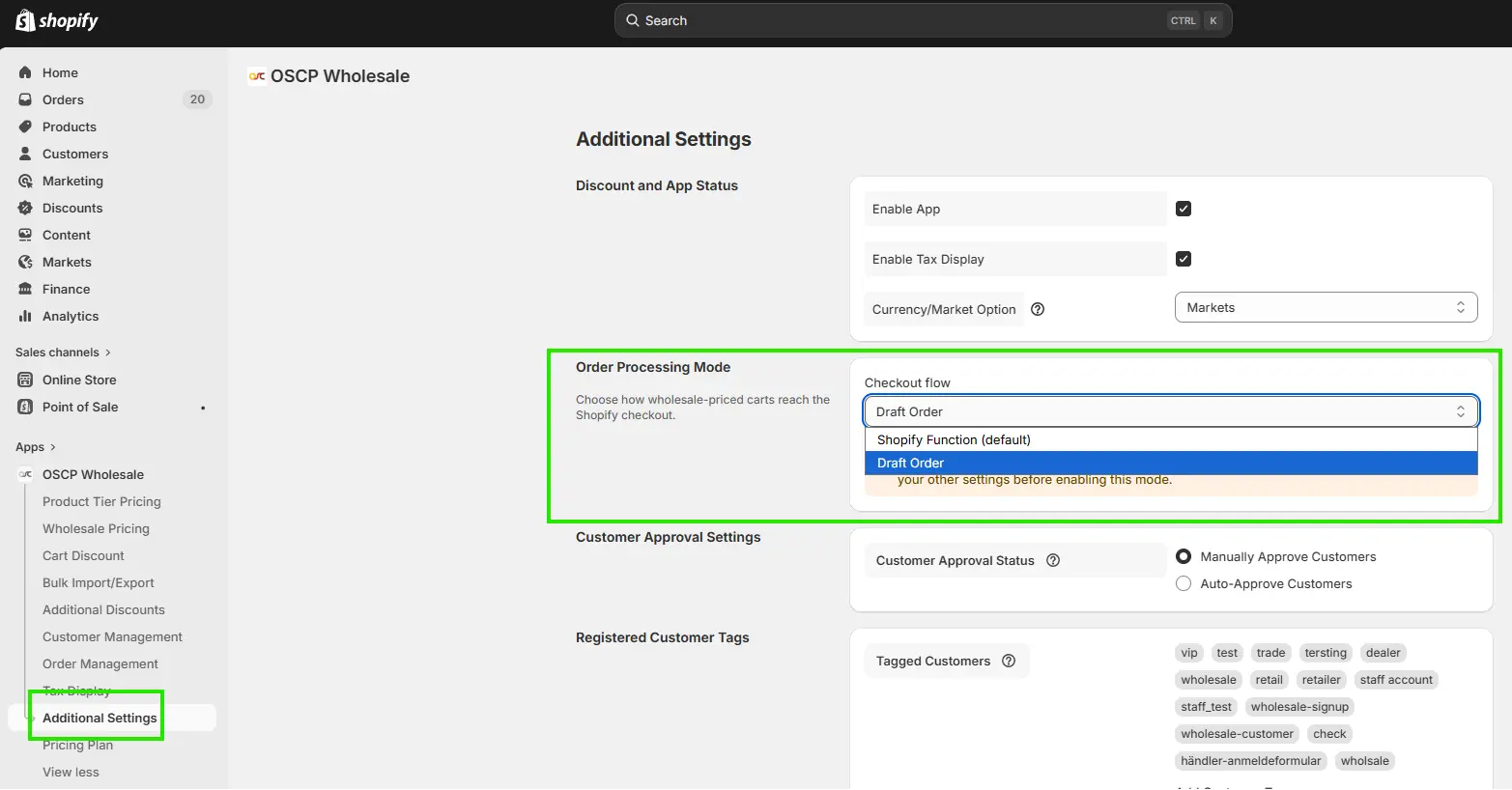The image size is (1512, 790).
Task: Click the search magnifier icon
Action: (x=632, y=20)
